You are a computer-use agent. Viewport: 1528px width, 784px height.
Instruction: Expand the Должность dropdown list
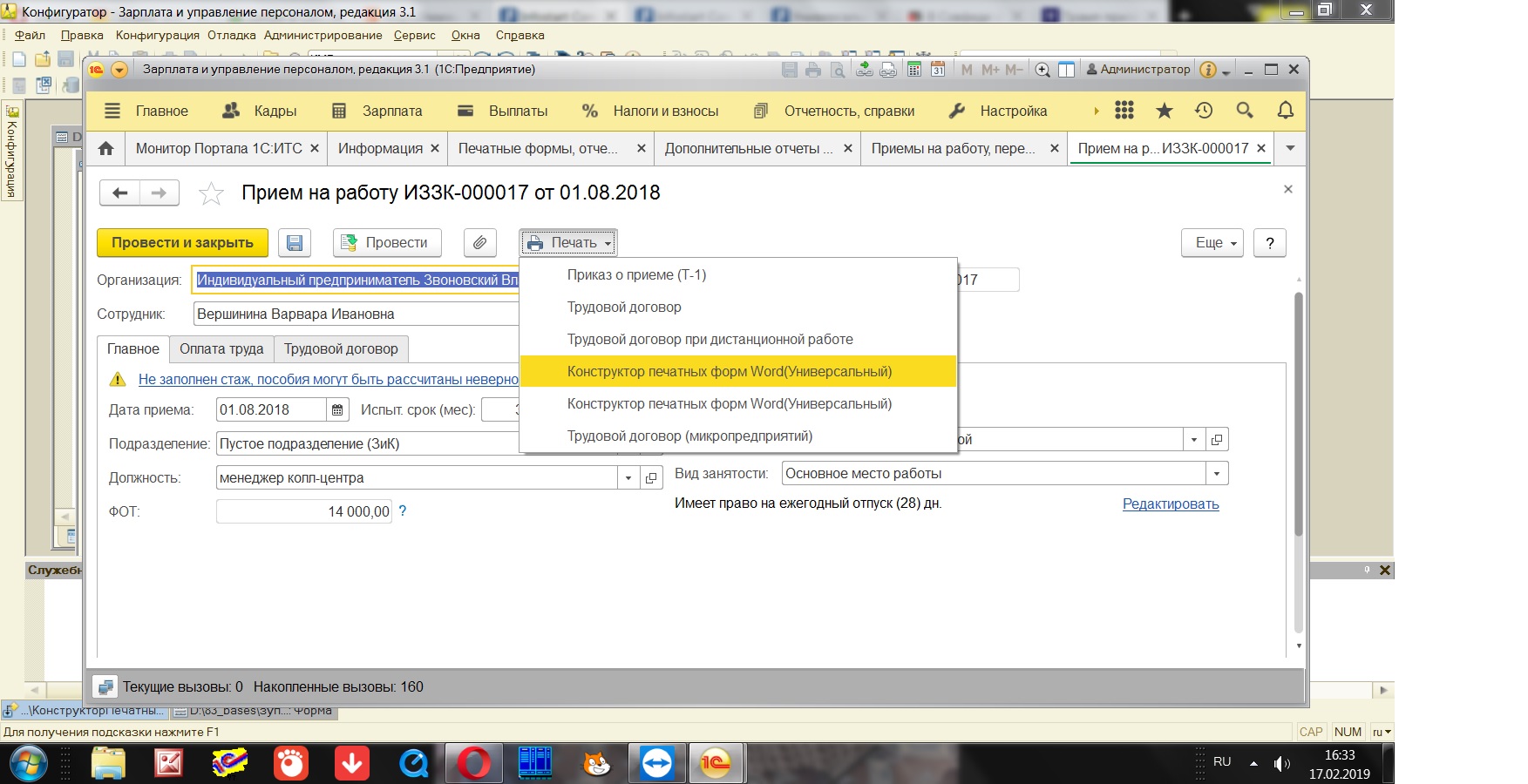click(628, 477)
